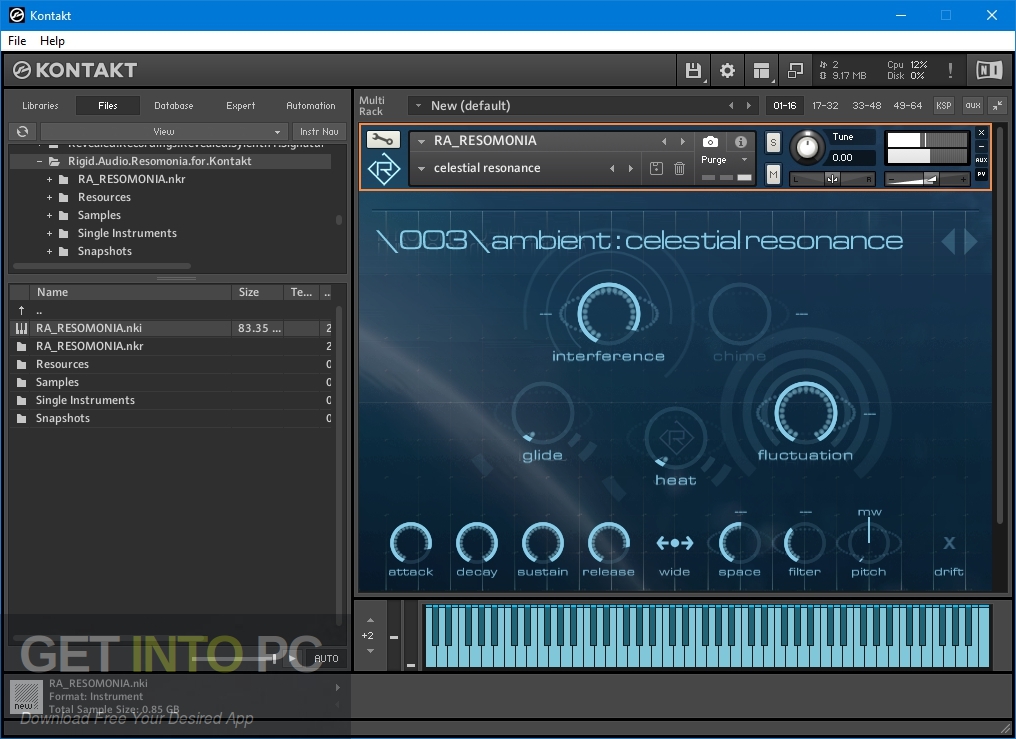Open the New (default) multi dropdown
The width and height of the screenshot is (1016, 739).
(x=419, y=106)
